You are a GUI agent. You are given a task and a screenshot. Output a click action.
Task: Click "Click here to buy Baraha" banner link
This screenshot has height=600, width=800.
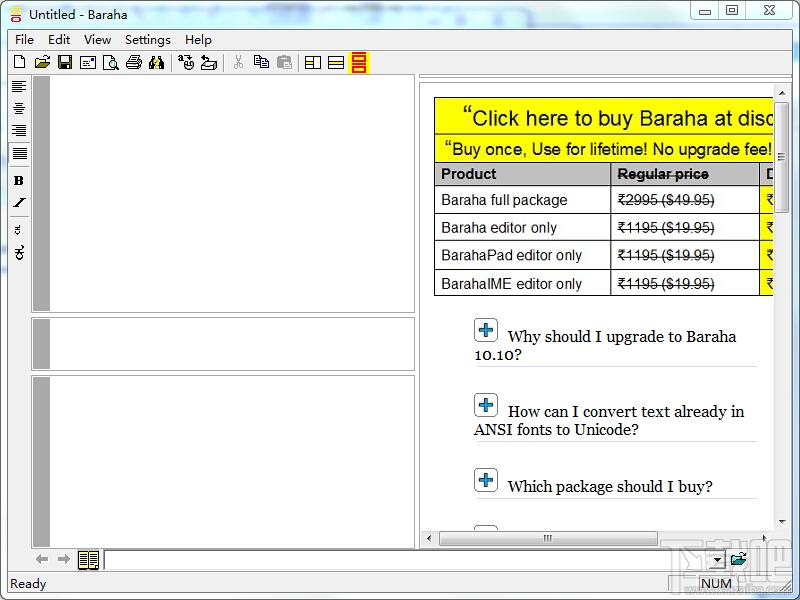click(604, 116)
